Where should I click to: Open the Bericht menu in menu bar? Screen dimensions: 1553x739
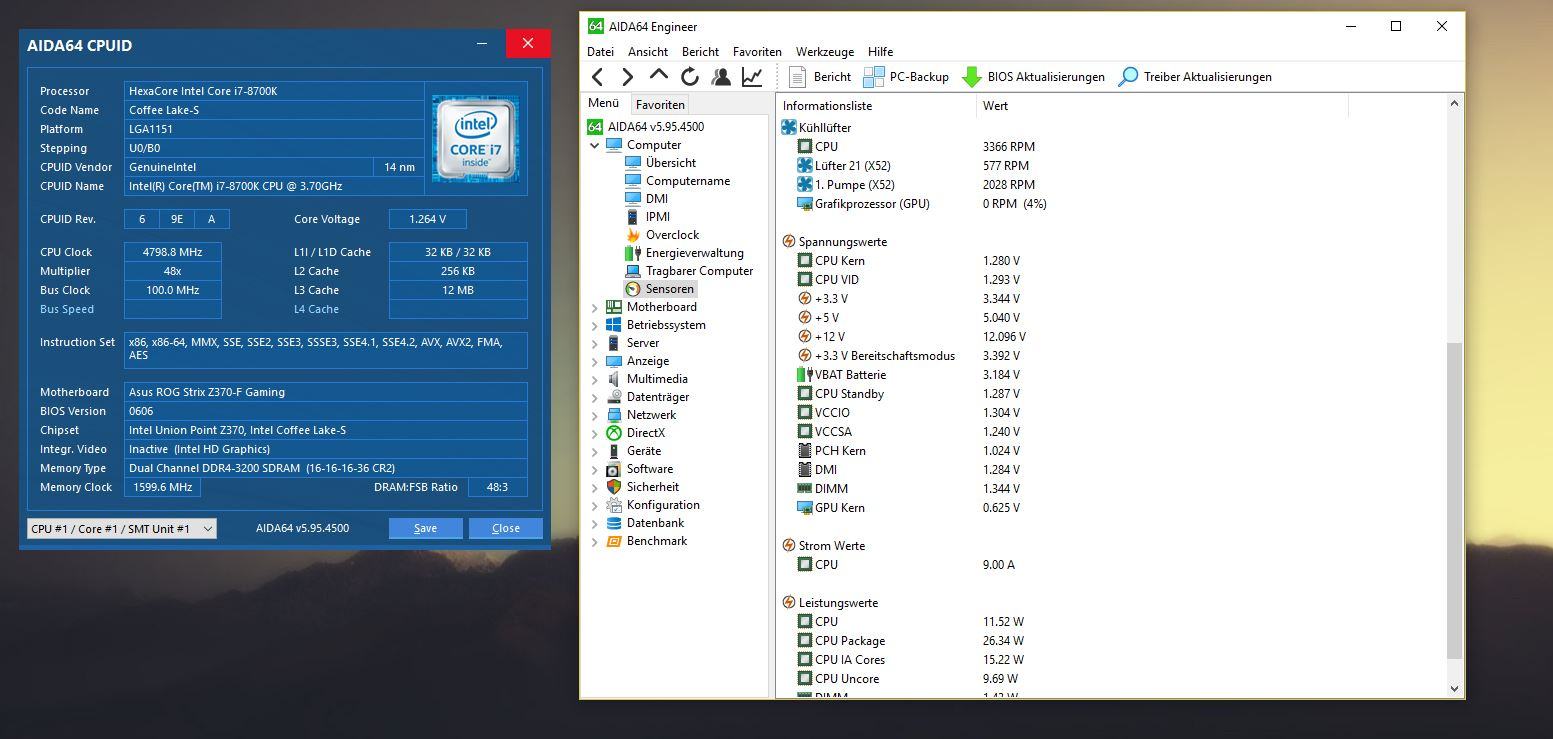[x=700, y=52]
